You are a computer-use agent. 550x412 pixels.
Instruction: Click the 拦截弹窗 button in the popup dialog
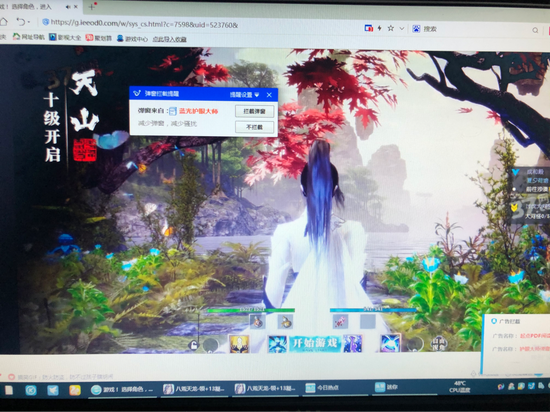254,111
